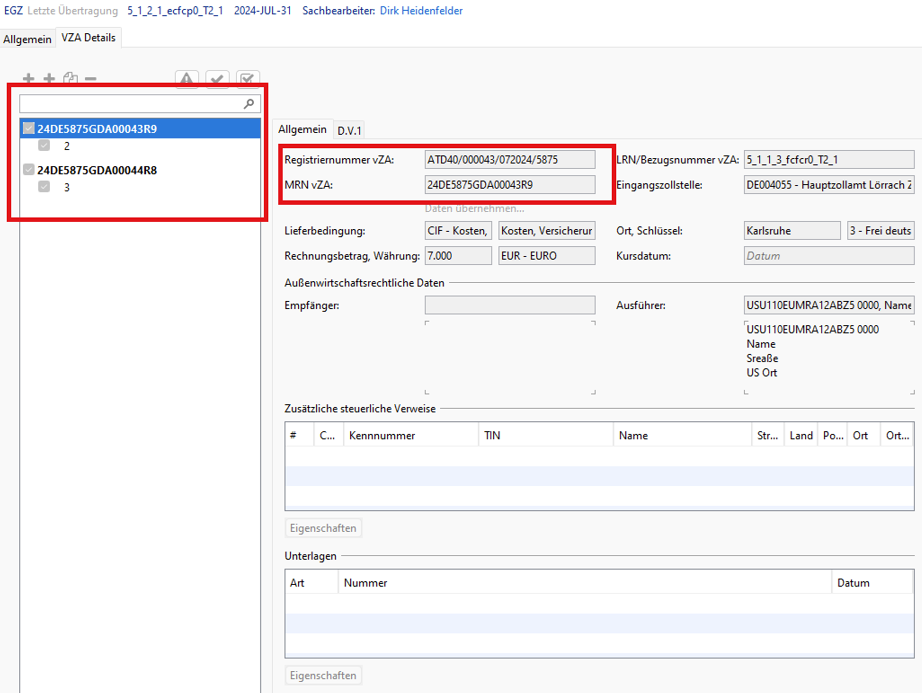The height and width of the screenshot is (693, 922).
Task: Click the copy/duplicate documents icon
Action: (x=70, y=79)
